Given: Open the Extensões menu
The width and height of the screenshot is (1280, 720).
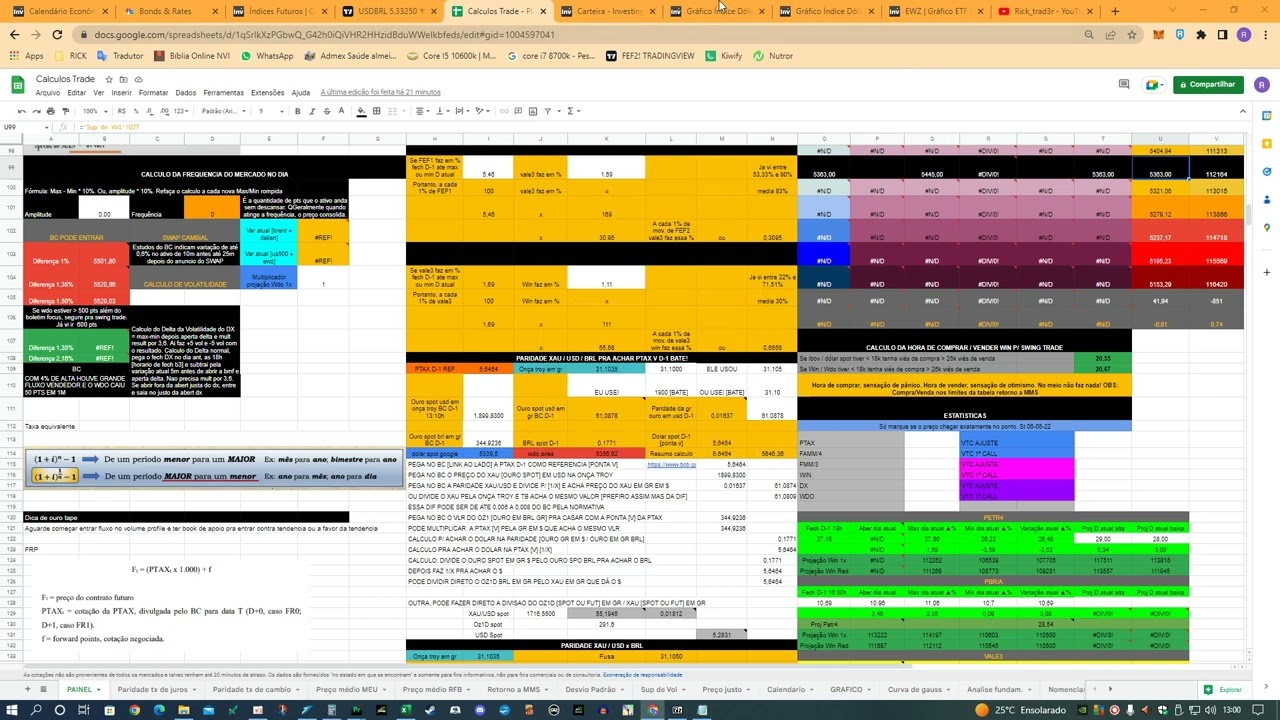Looking at the screenshot, I should point(267,93).
